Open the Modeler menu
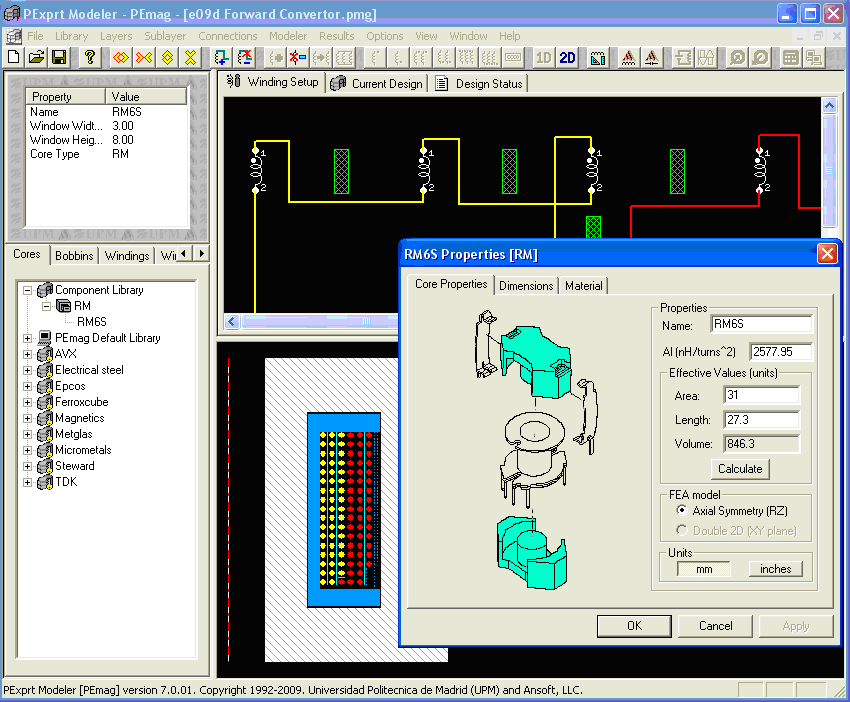 288,36
